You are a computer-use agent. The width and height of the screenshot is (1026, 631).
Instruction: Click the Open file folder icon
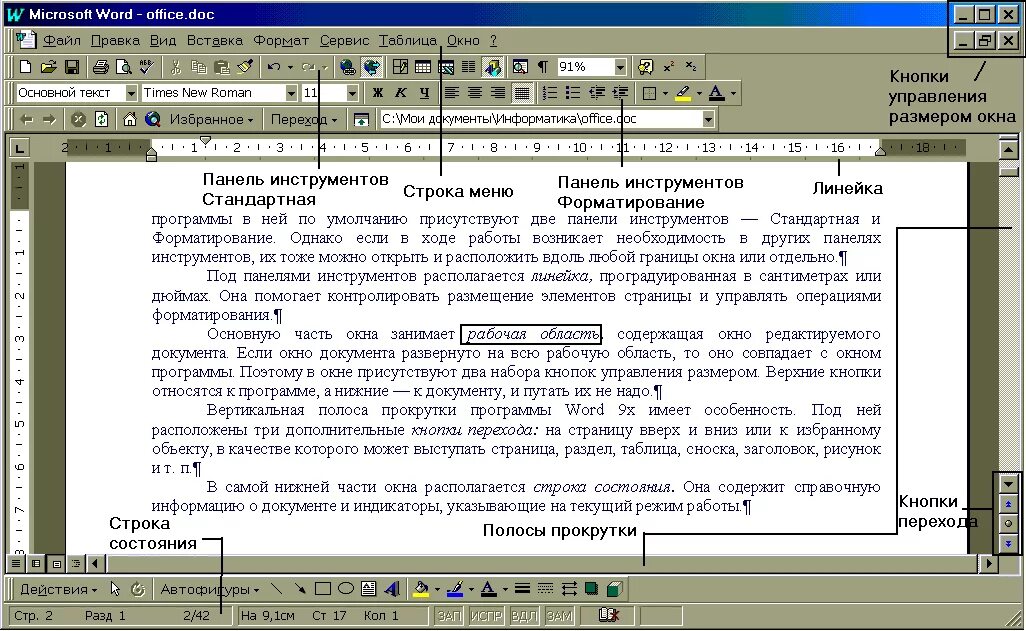coord(48,67)
